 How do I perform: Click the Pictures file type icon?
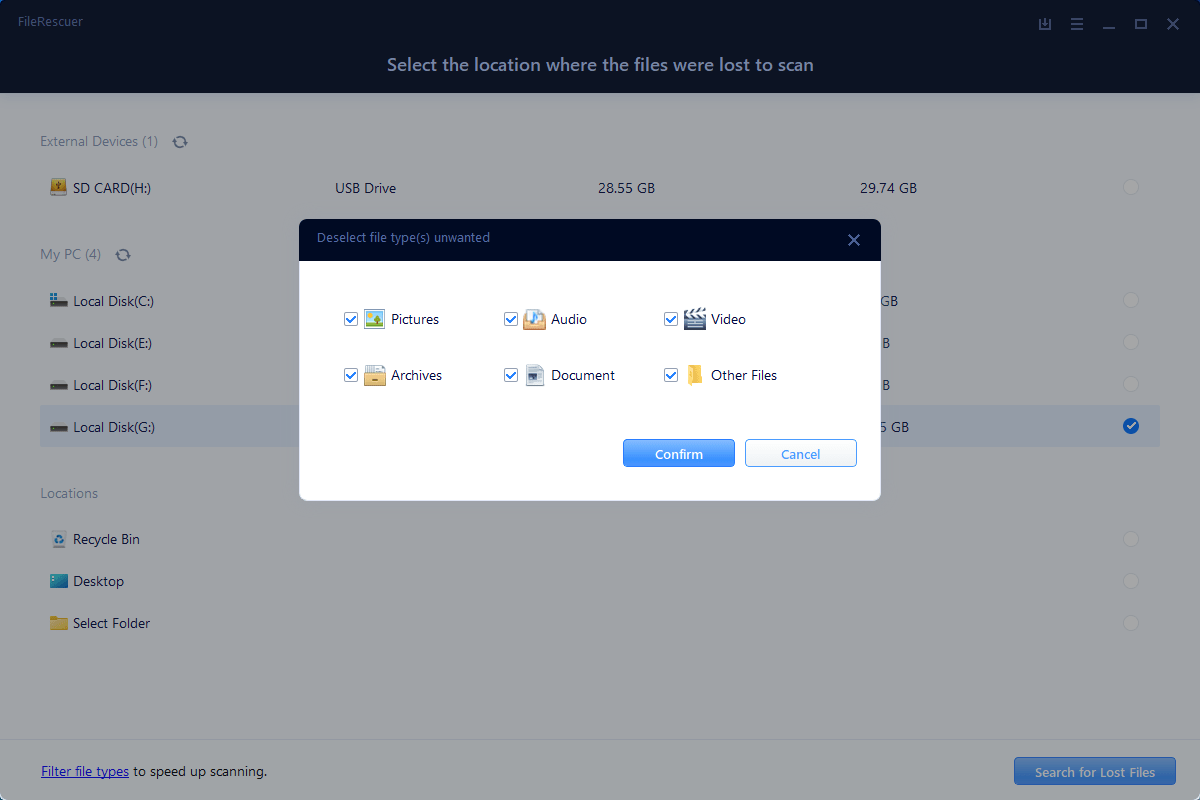[375, 319]
